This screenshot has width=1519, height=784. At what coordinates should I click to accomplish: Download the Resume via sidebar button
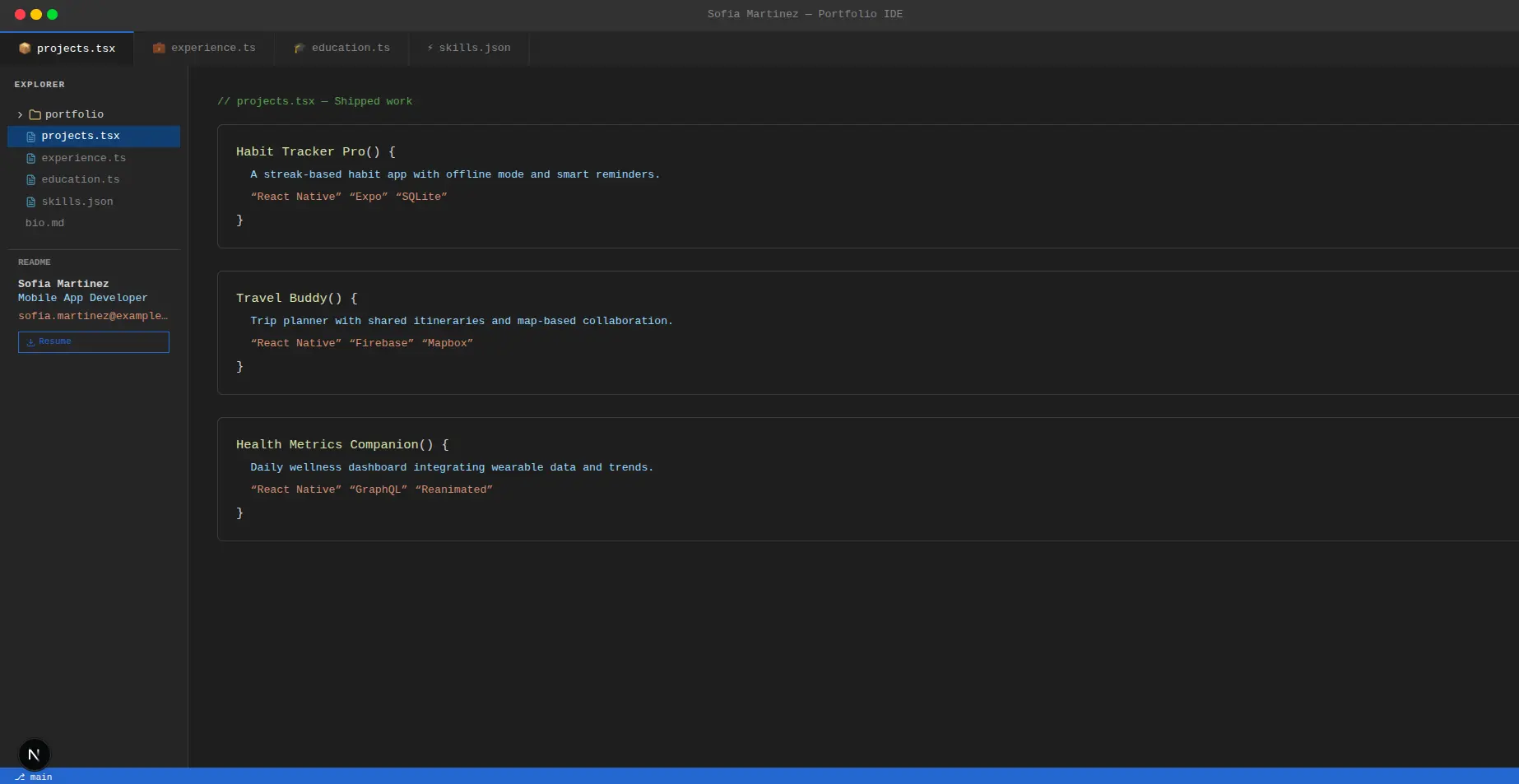pos(94,342)
